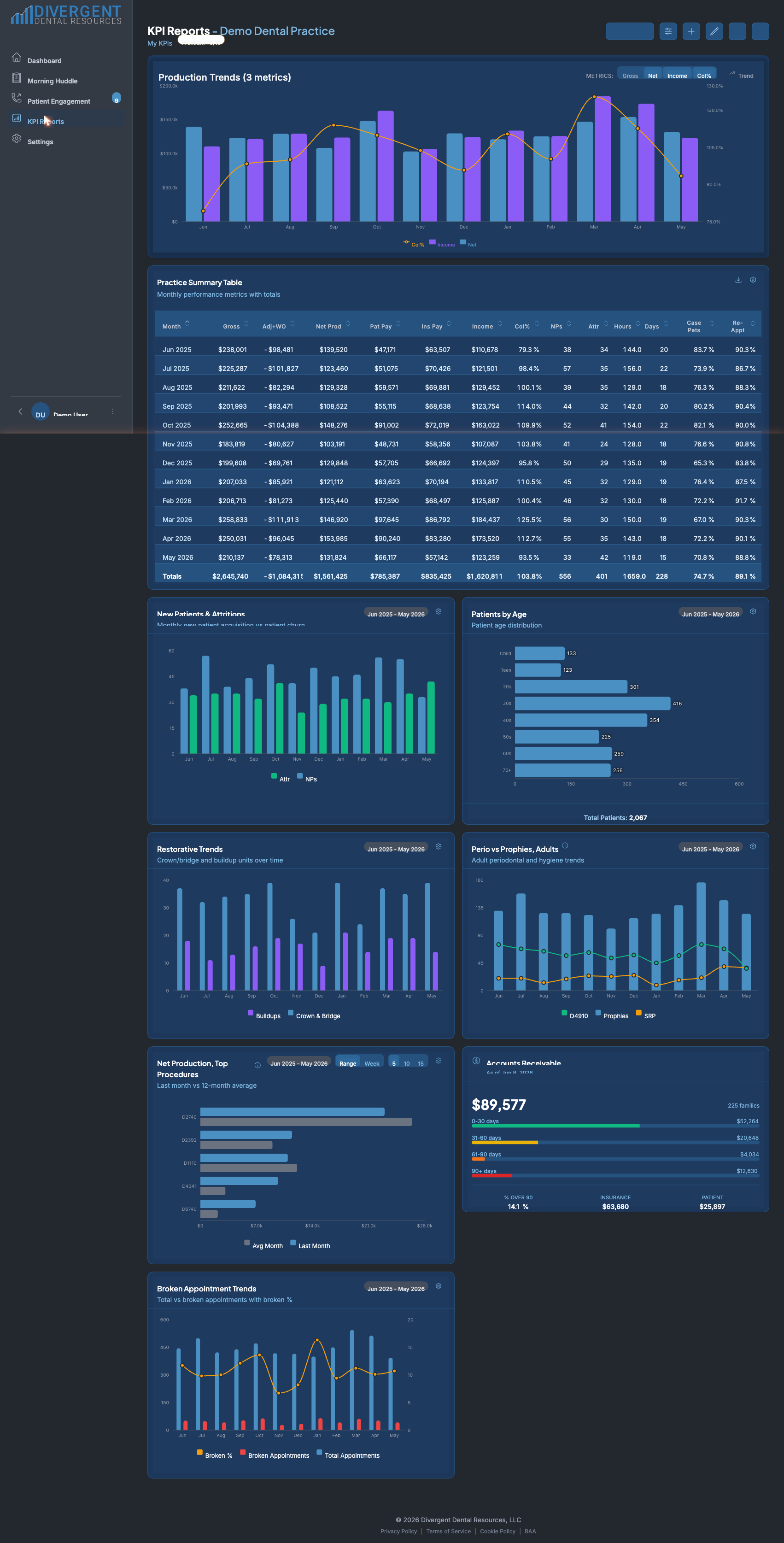This screenshot has height=1543, width=784.
Task: Collapse sidebar with the left chevron
Action: pyautogui.click(x=20, y=411)
